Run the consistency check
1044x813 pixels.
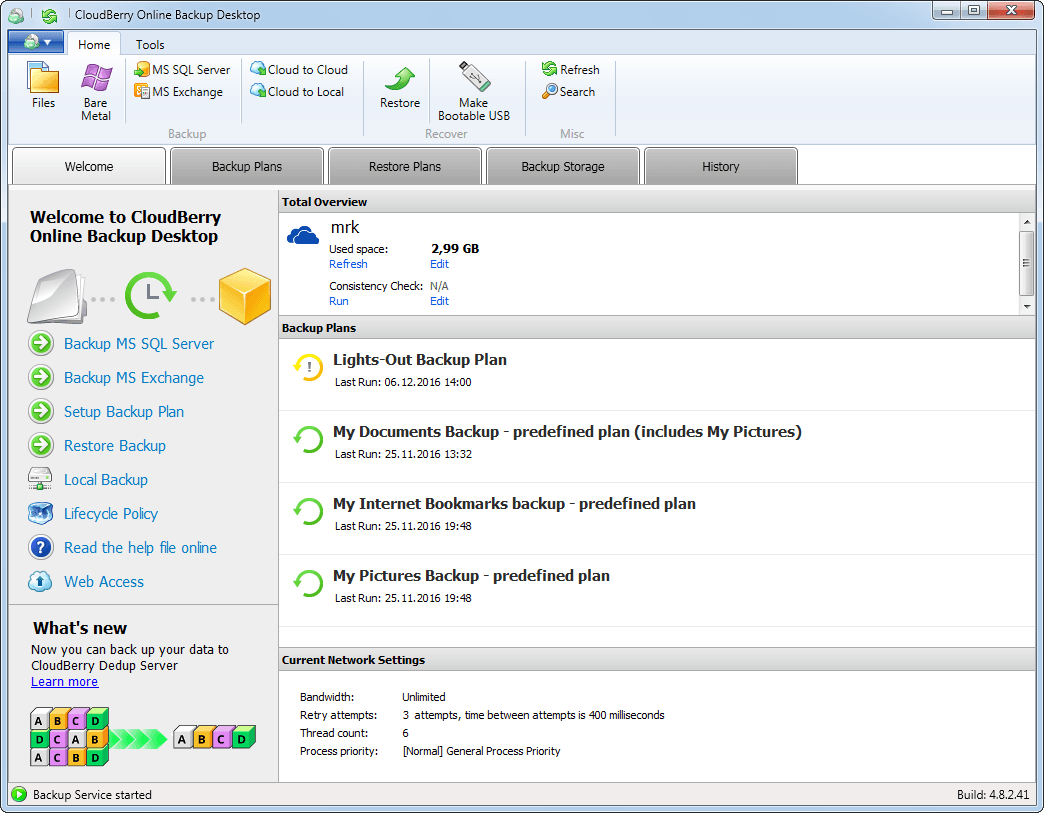[x=339, y=301]
